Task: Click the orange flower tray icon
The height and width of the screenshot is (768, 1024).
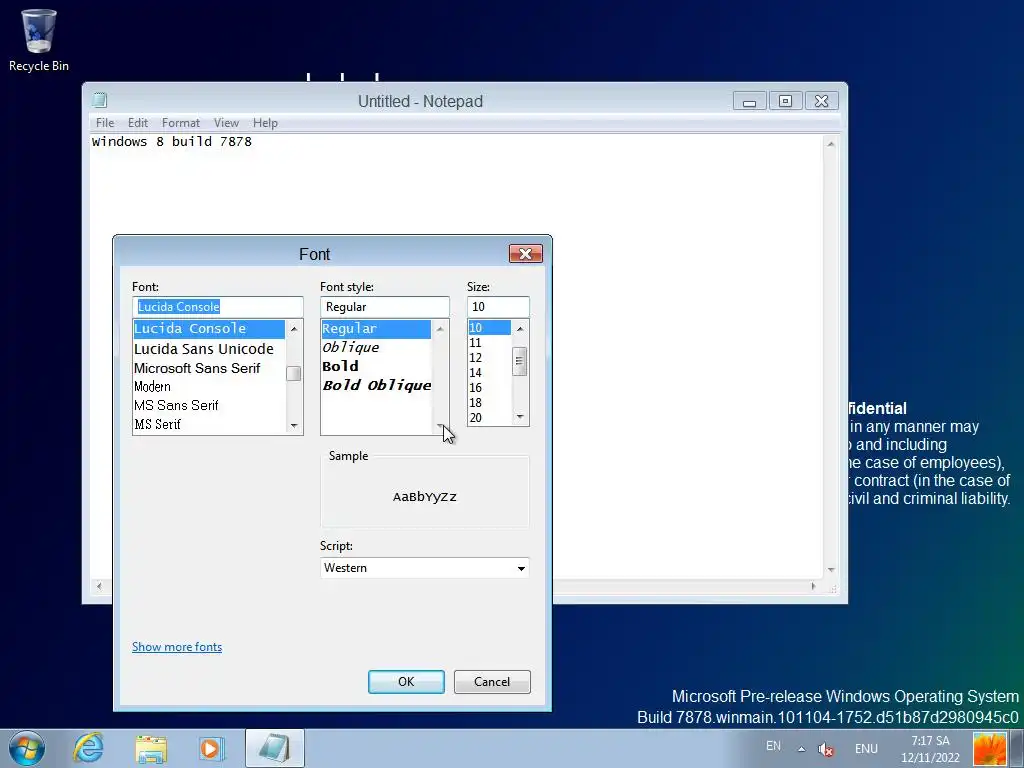Action: (x=989, y=749)
